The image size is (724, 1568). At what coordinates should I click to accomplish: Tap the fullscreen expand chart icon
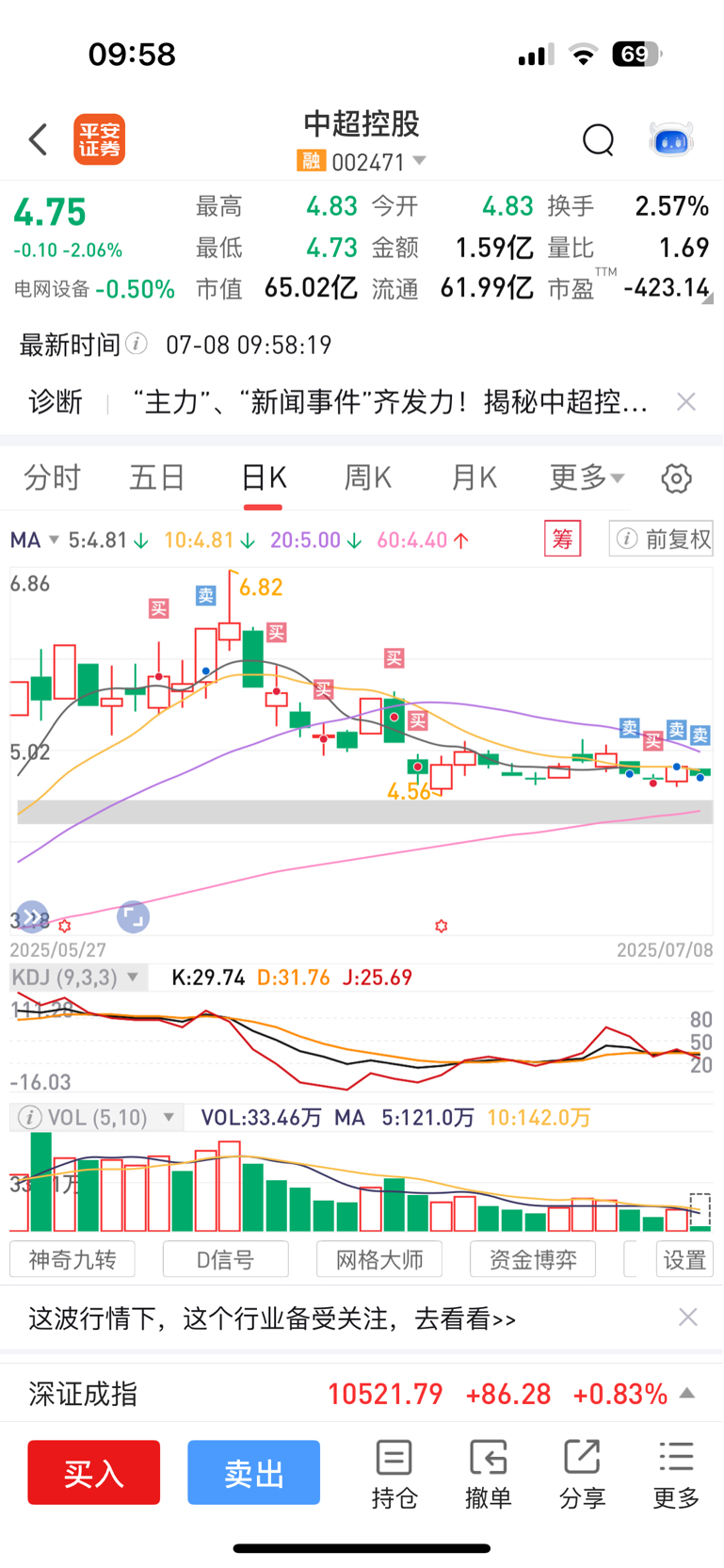[133, 916]
